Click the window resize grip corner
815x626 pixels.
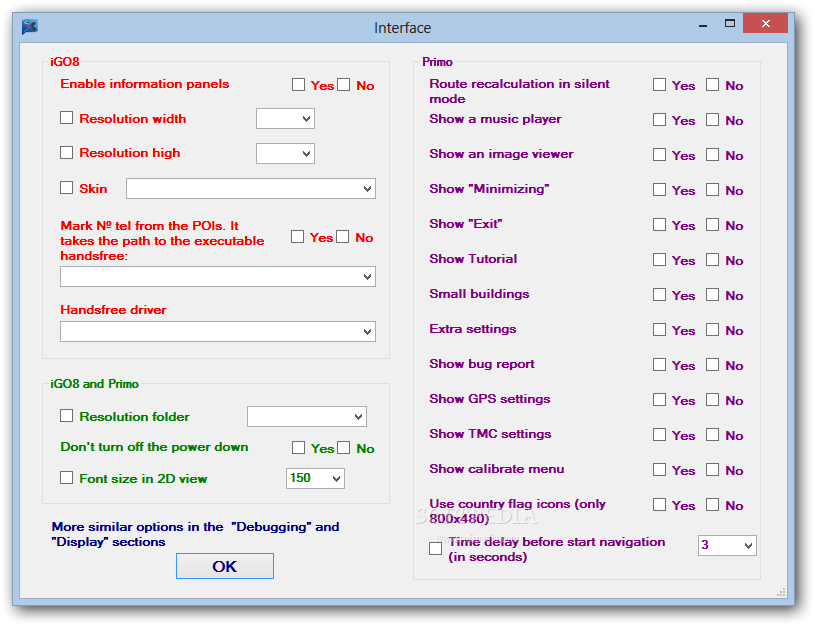[781, 593]
